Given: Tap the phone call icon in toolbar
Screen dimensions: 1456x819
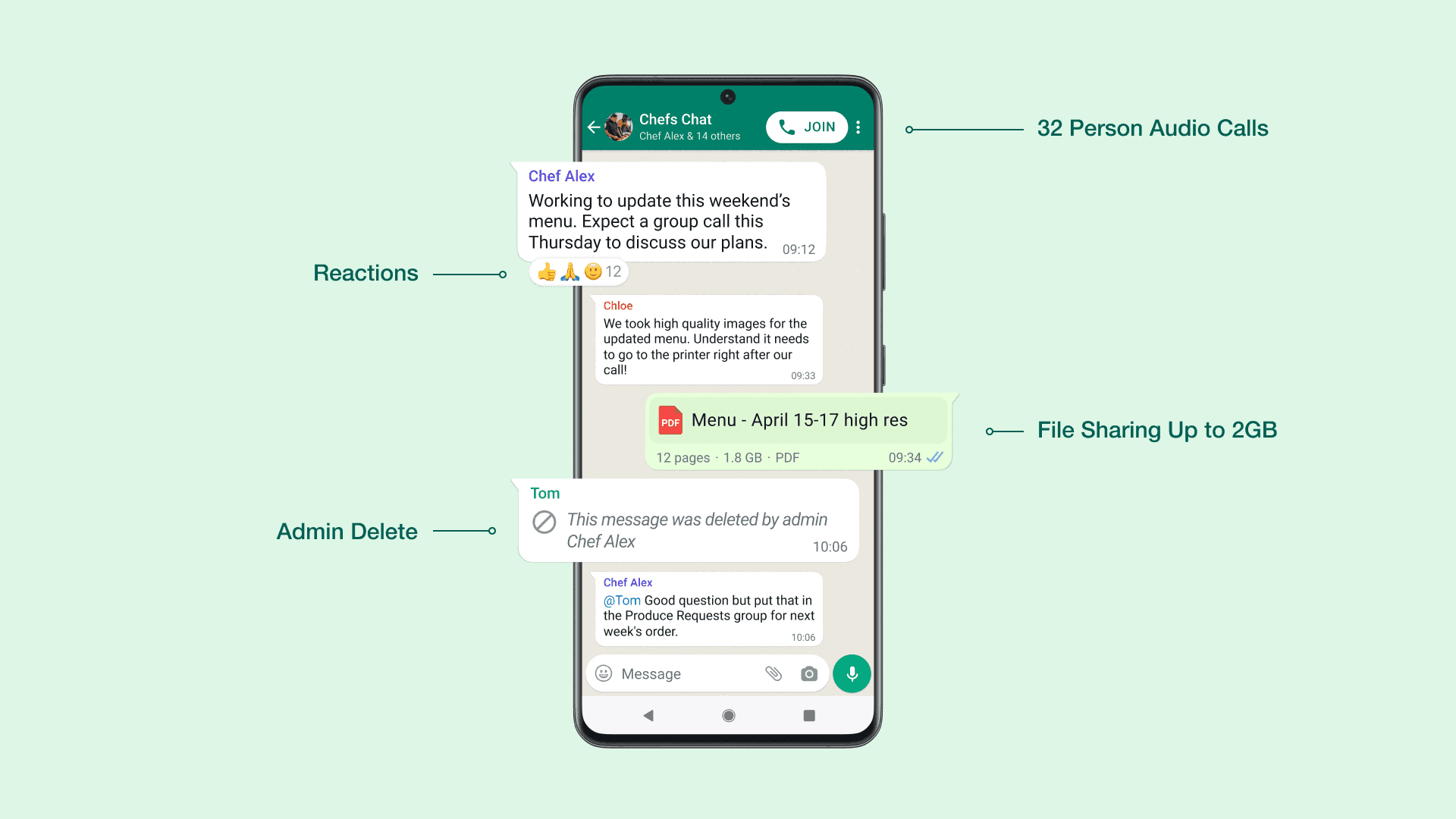Looking at the screenshot, I should point(791,127).
